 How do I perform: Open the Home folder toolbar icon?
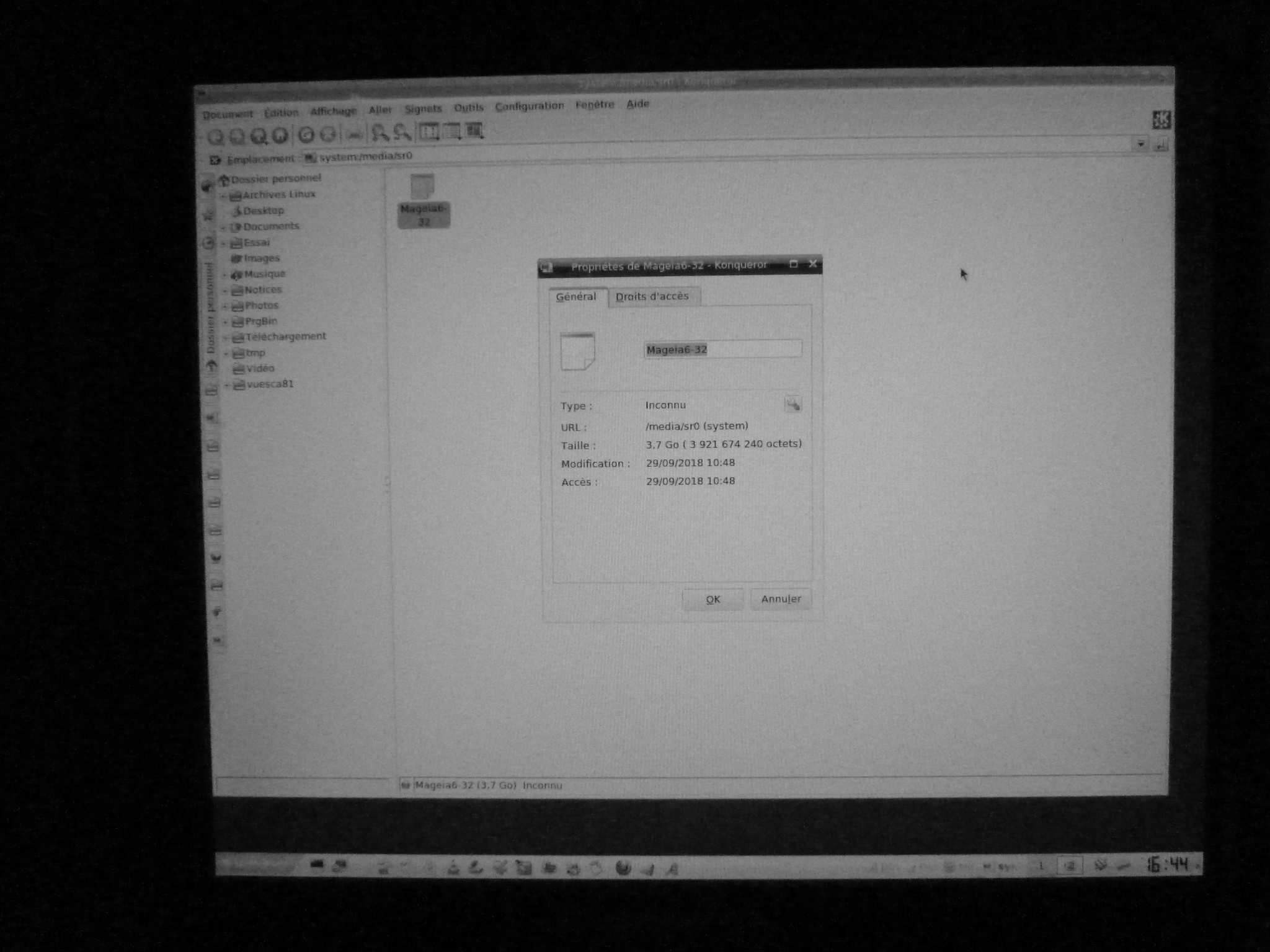(280, 135)
